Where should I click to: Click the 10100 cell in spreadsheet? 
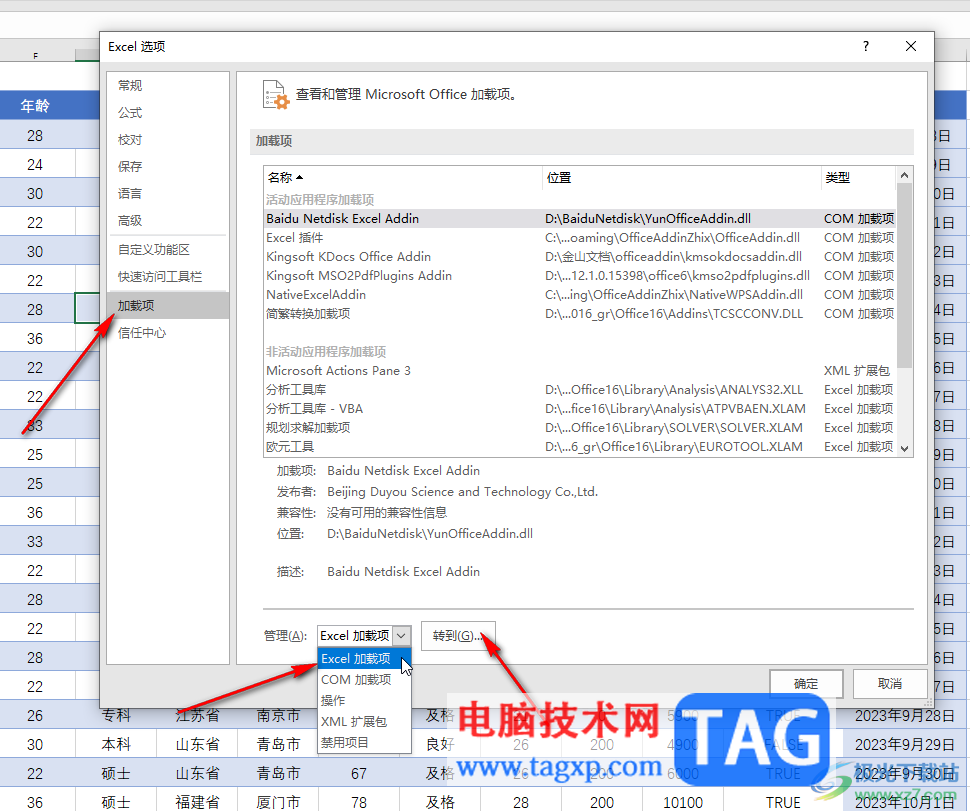coord(683,802)
